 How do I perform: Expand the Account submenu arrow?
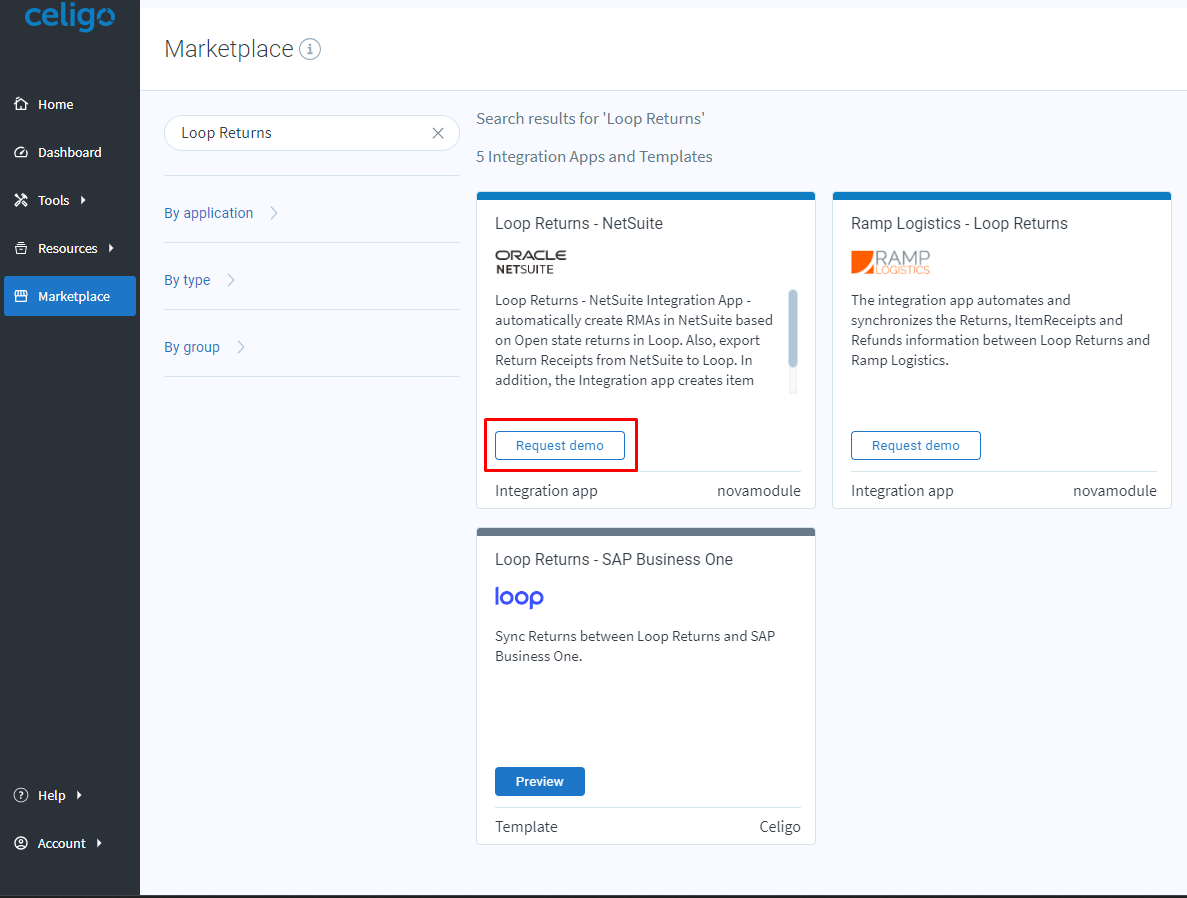tap(99, 843)
